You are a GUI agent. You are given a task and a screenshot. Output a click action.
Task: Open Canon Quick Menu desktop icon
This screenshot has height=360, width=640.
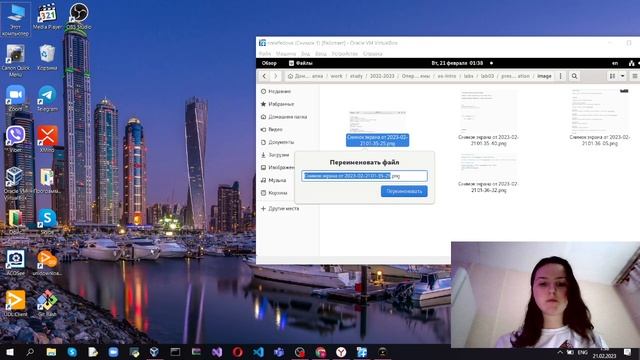(x=16, y=60)
